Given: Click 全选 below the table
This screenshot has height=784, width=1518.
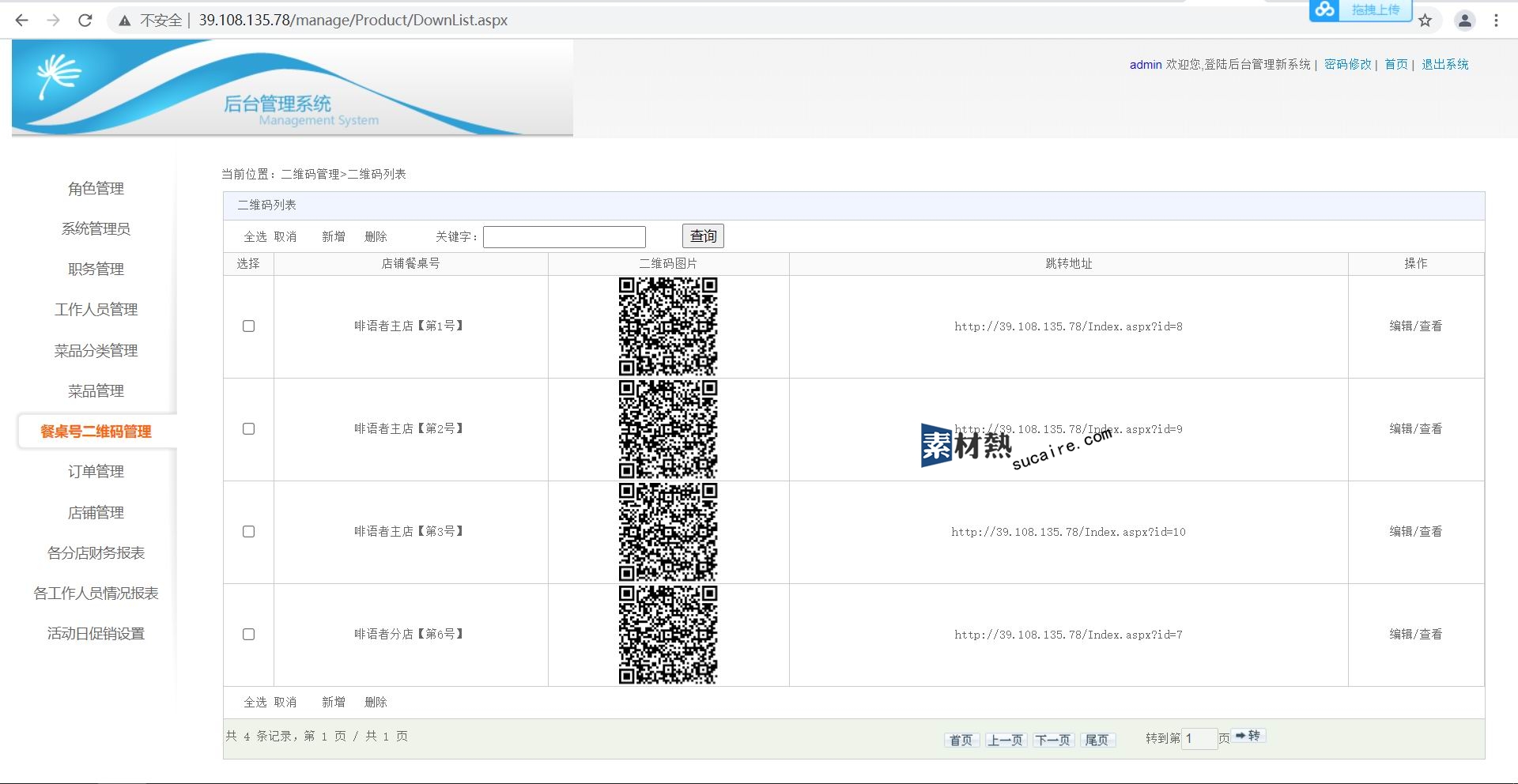Looking at the screenshot, I should (255, 702).
